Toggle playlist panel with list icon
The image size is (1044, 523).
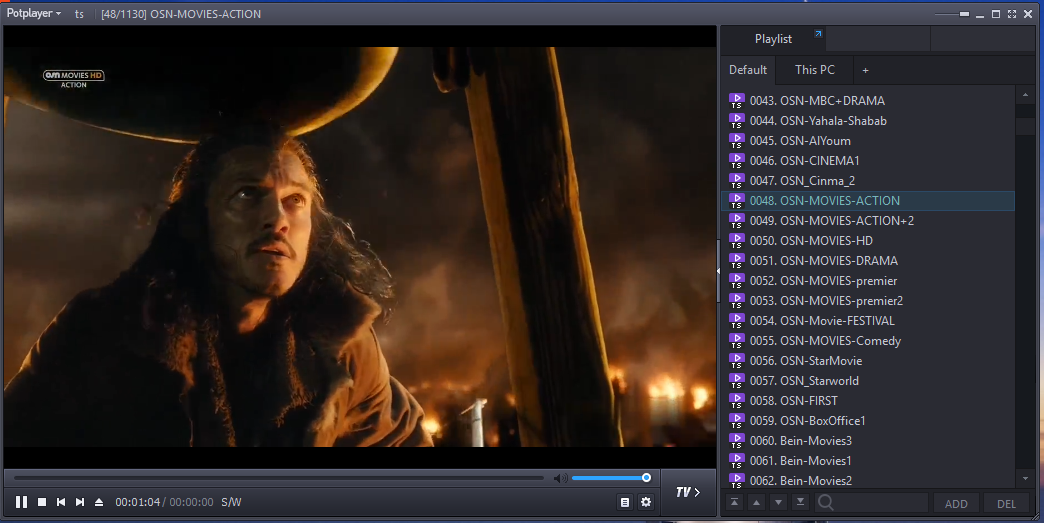tap(625, 502)
